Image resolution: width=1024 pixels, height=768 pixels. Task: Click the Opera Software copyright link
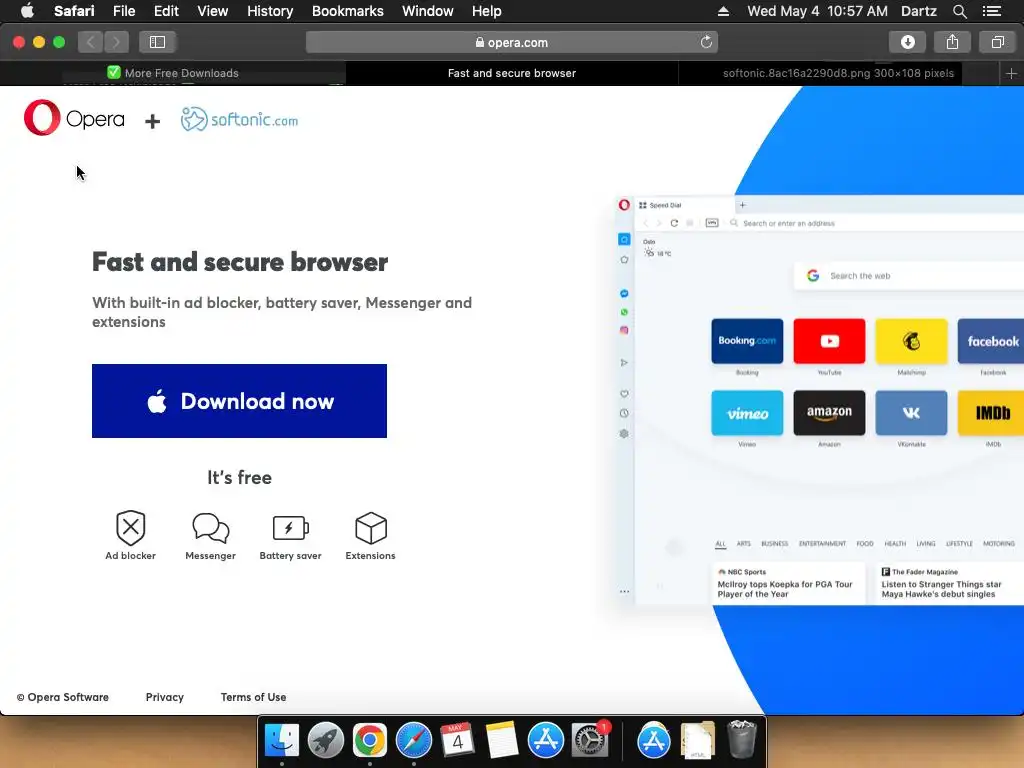point(63,697)
